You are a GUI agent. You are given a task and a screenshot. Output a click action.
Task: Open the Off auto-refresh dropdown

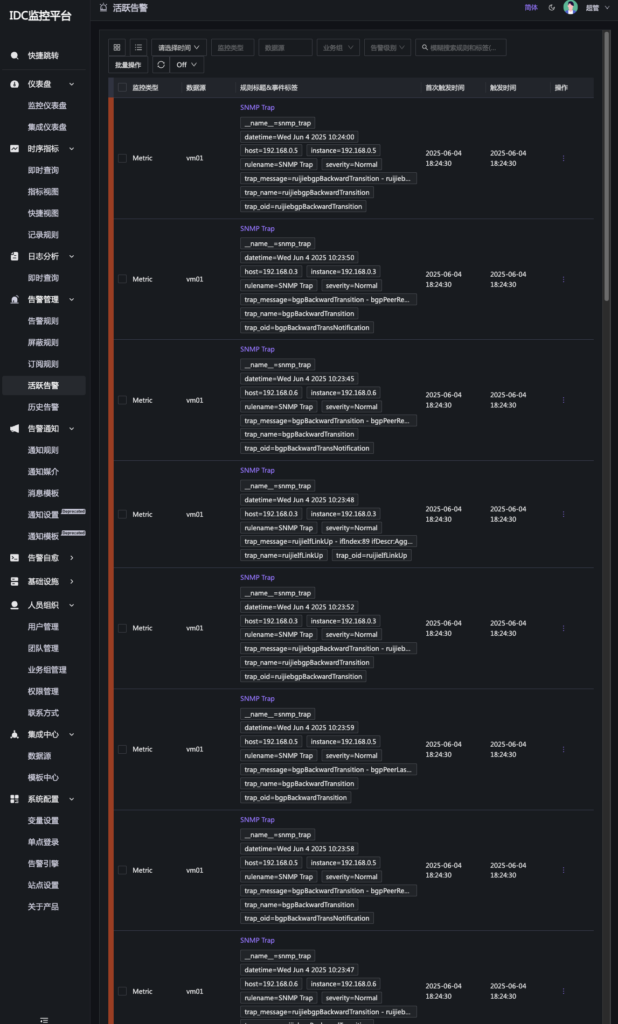point(186,65)
